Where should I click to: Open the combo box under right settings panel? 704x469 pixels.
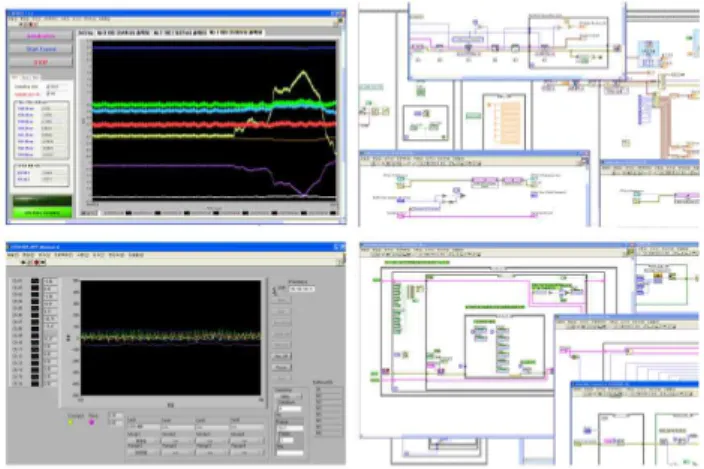point(288,397)
